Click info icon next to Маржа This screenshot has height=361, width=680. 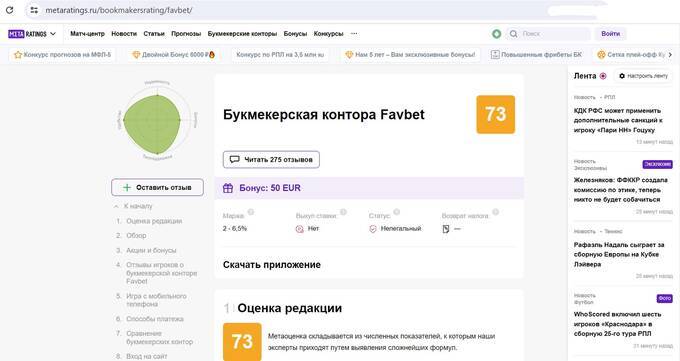point(251,212)
